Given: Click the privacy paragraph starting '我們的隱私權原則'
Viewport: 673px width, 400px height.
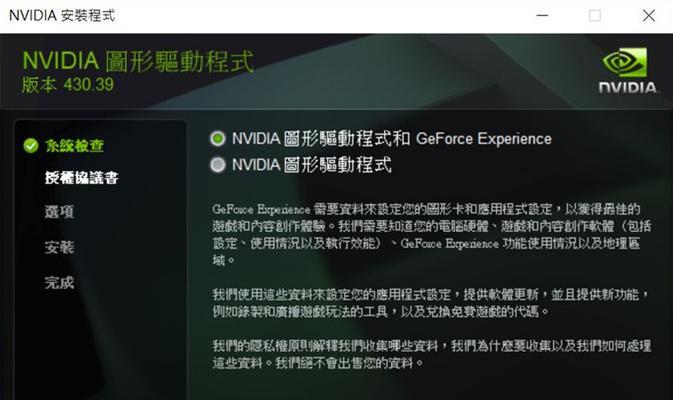Looking at the screenshot, I should (432, 355).
